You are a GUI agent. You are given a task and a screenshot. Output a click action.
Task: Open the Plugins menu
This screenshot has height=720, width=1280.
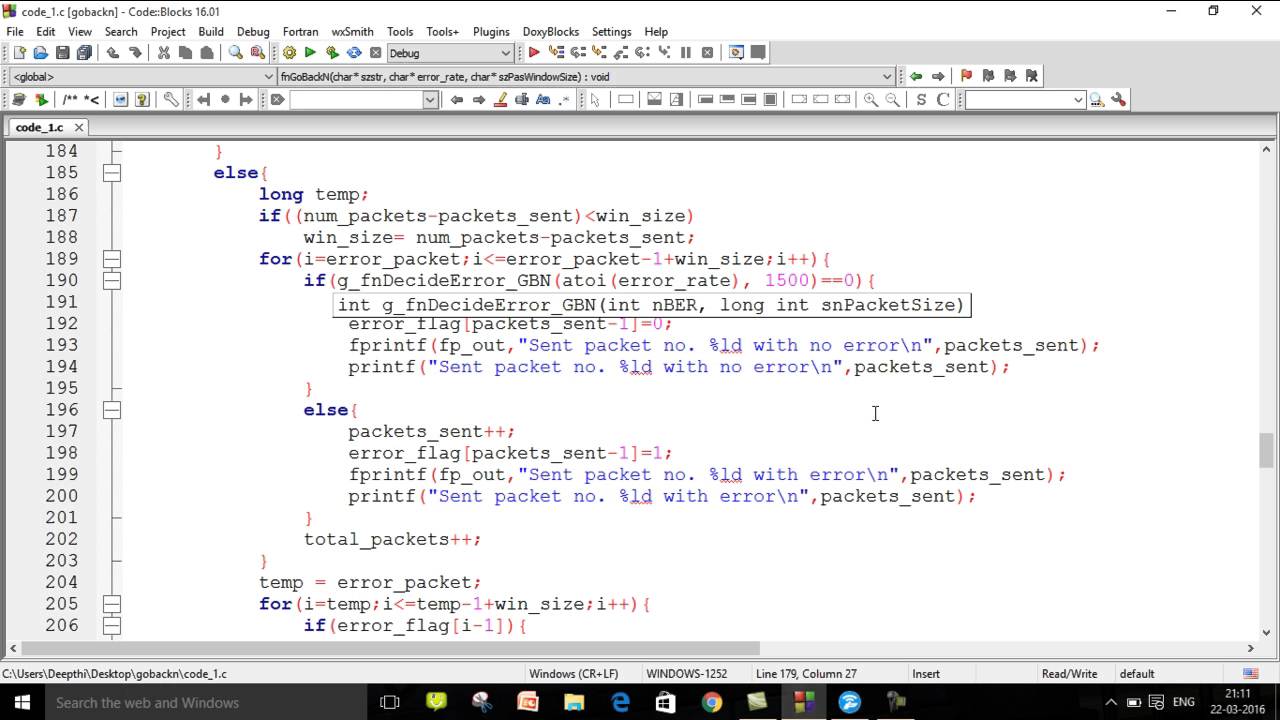tap(491, 32)
